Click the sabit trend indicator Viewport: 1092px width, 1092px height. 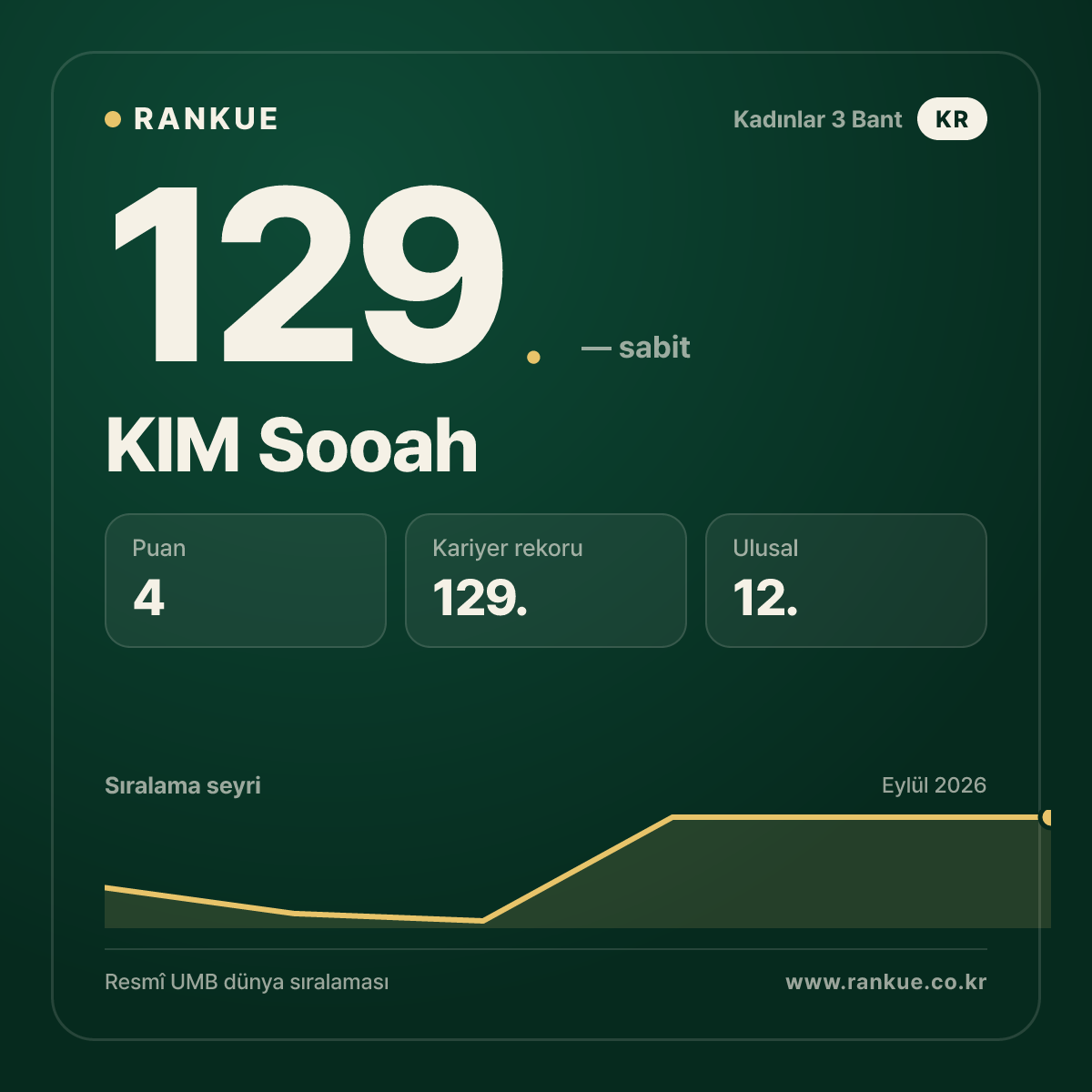654,347
